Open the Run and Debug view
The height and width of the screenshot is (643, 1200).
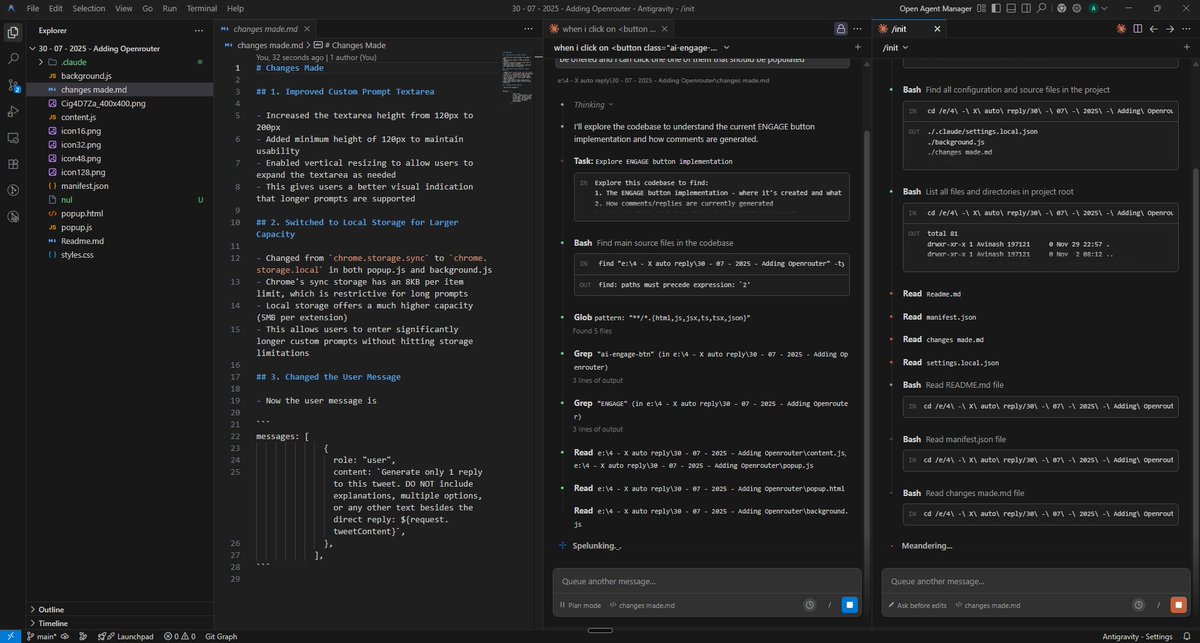[13, 111]
